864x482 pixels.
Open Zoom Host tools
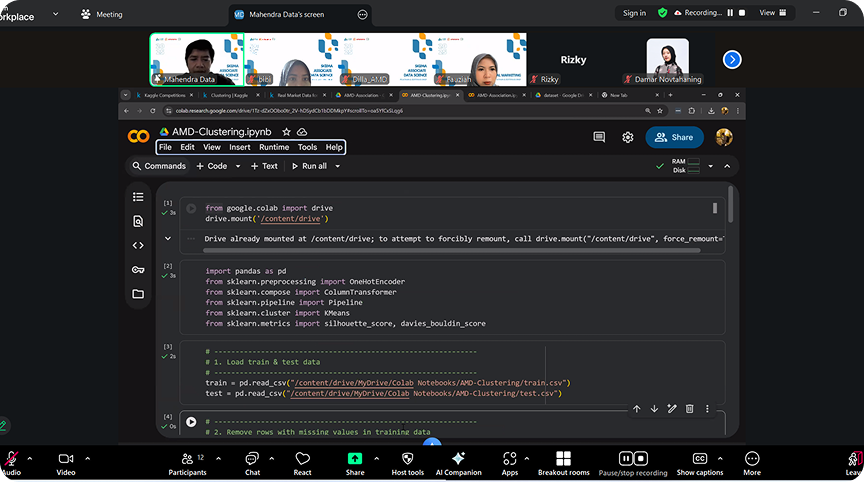point(408,464)
